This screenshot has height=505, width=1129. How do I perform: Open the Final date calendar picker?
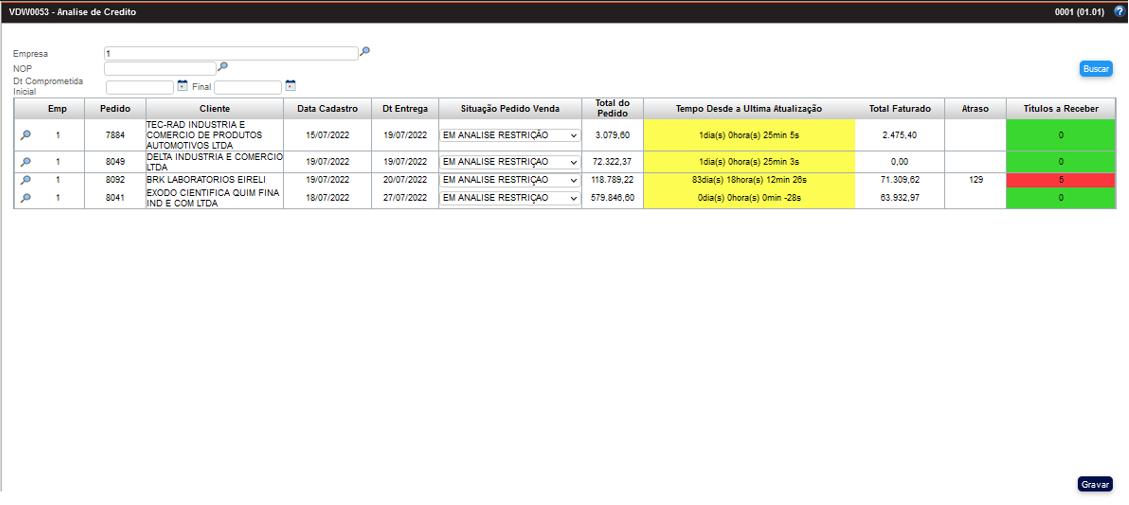[290, 86]
